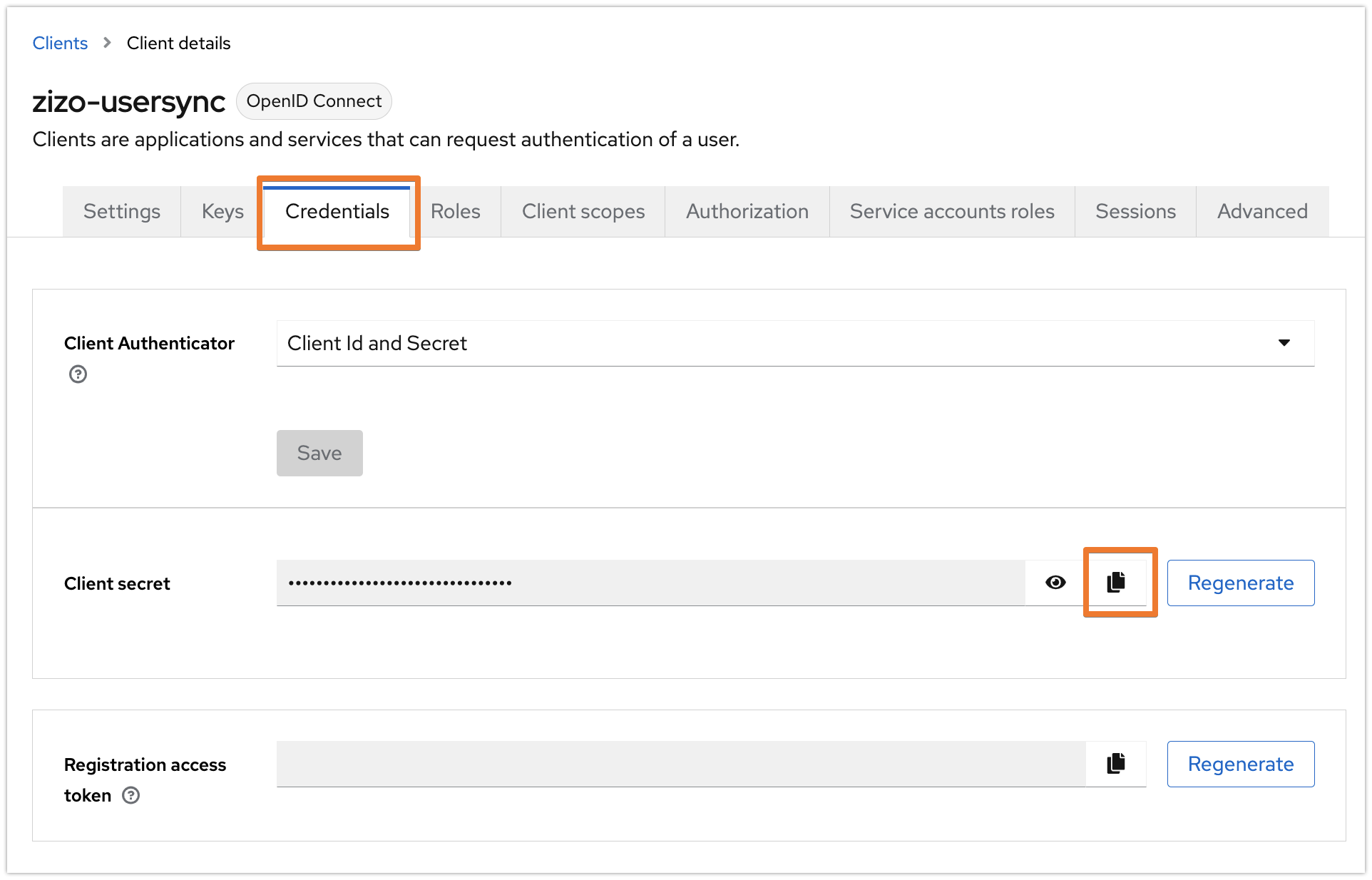
Task: Click the Client details breadcrumb text
Action: [x=178, y=43]
